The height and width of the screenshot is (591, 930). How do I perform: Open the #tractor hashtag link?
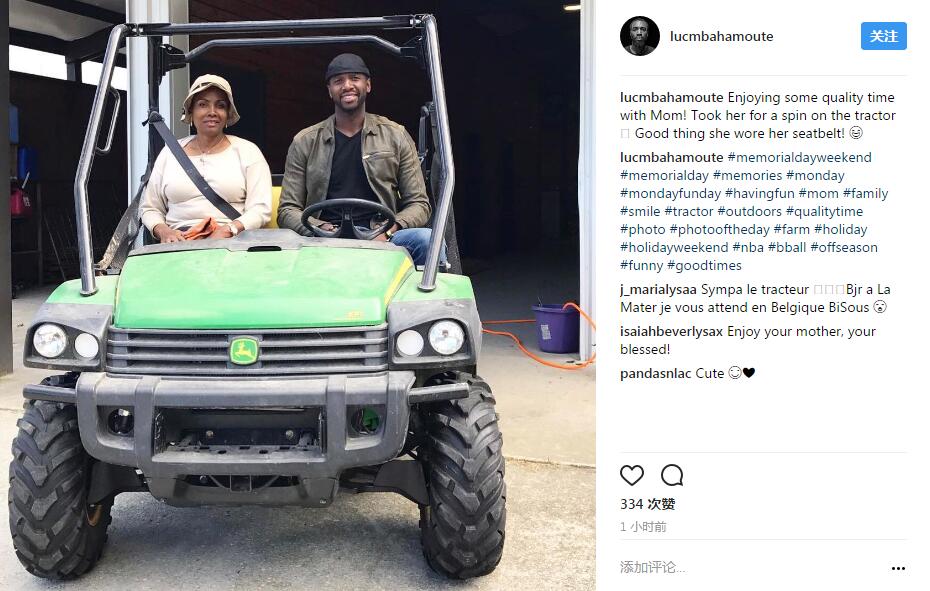pos(689,211)
